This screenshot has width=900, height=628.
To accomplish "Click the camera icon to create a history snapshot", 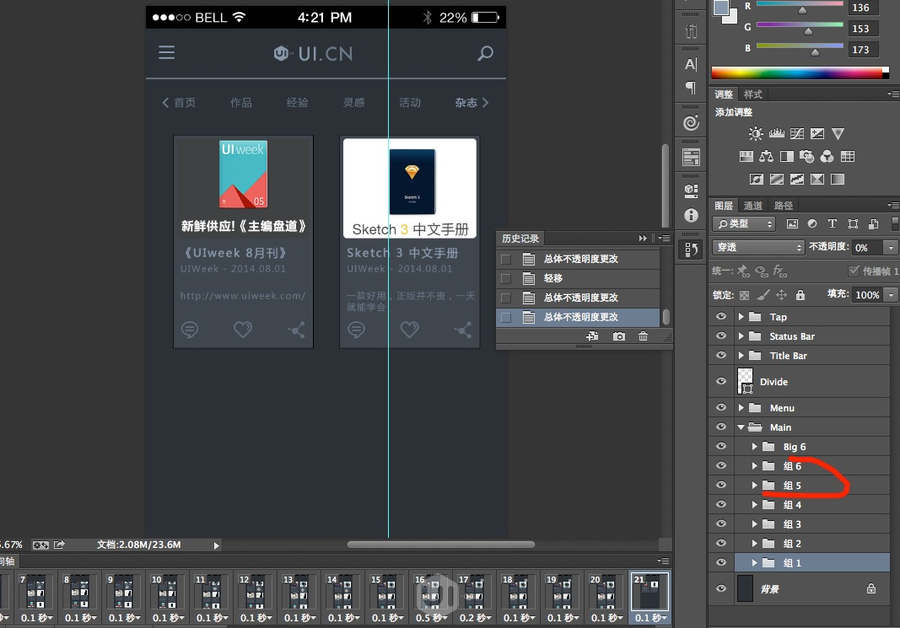I will pos(619,337).
